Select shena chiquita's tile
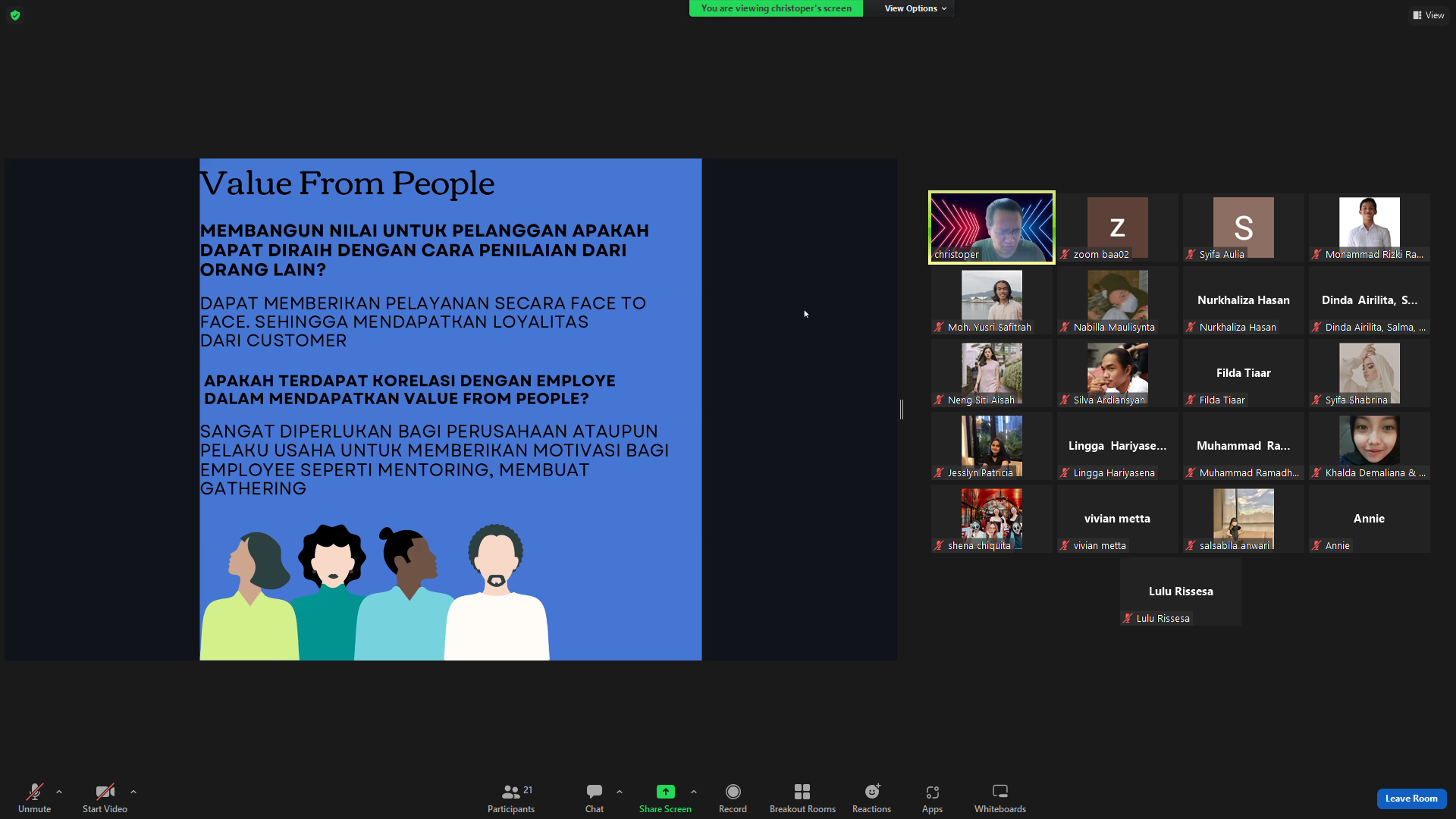Image resolution: width=1456 pixels, height=819 pixels. point(992,519)
